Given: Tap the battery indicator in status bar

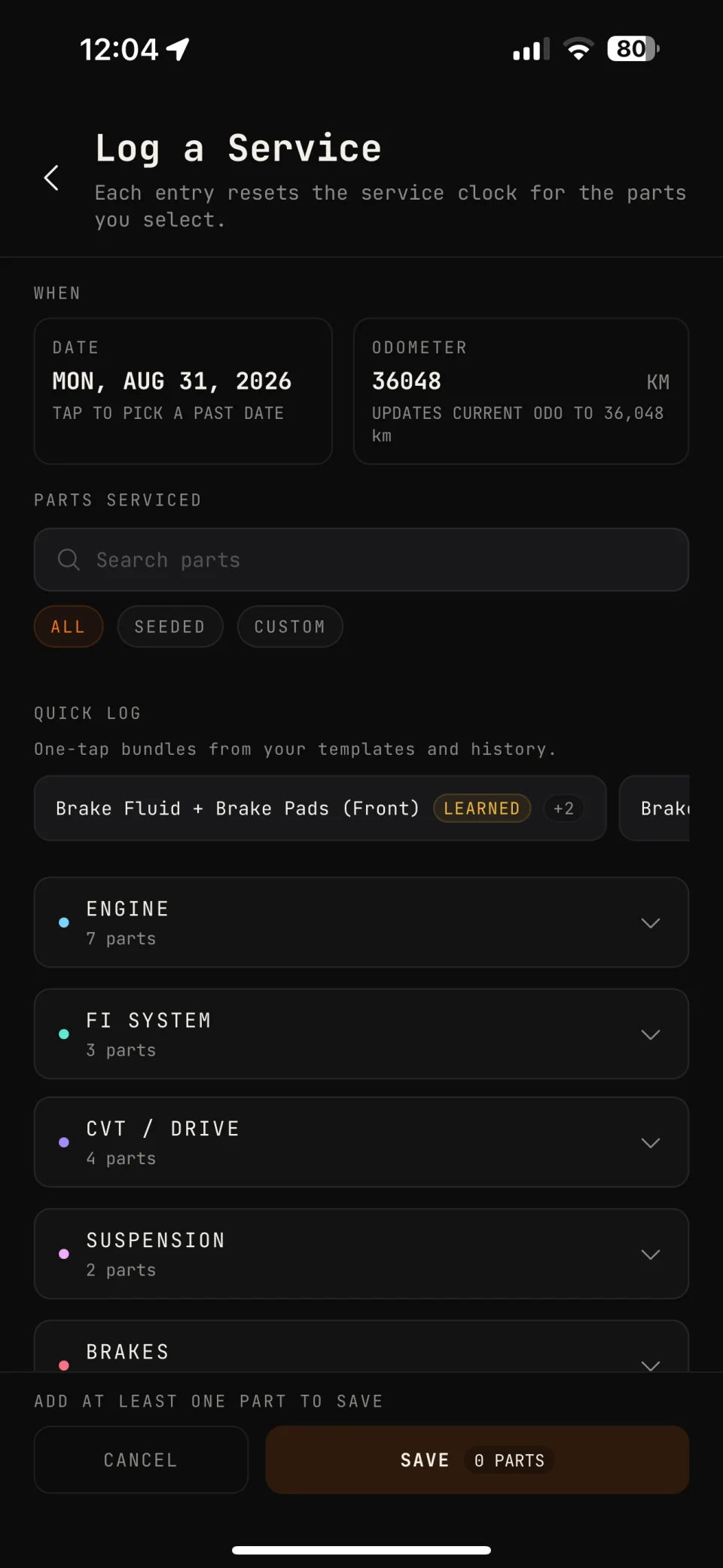Looking at the screenshot, I should tap(633, 49).
